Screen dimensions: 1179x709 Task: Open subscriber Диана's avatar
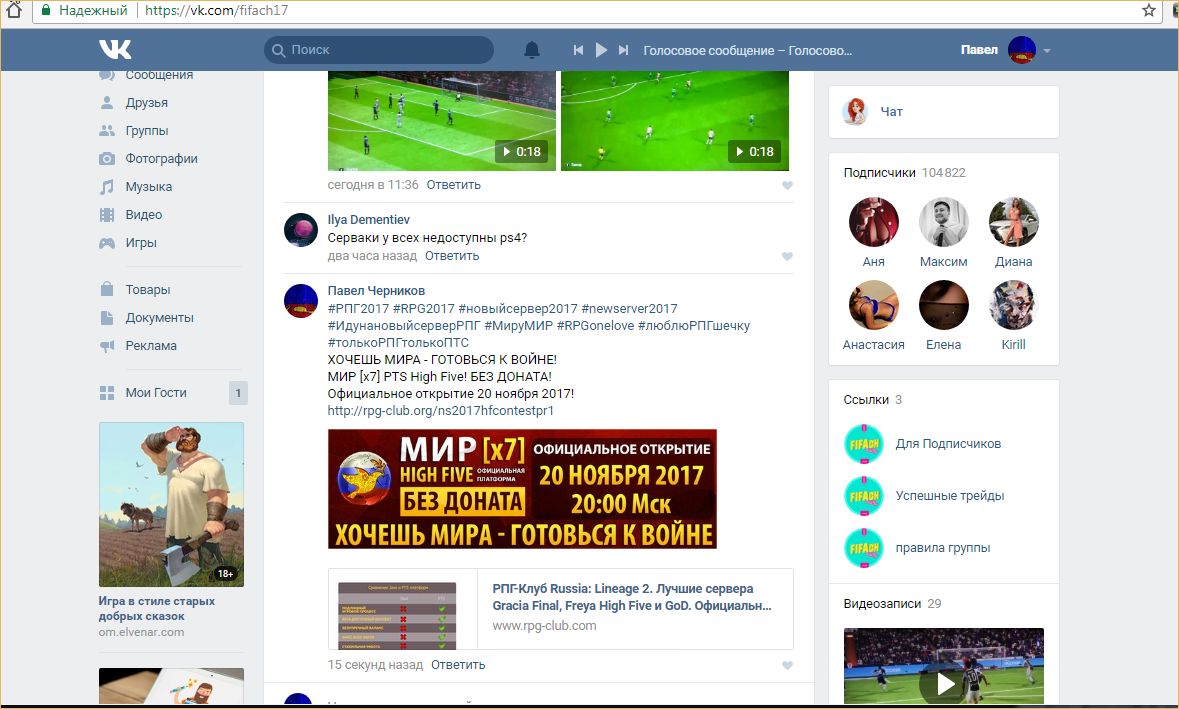1014,222
